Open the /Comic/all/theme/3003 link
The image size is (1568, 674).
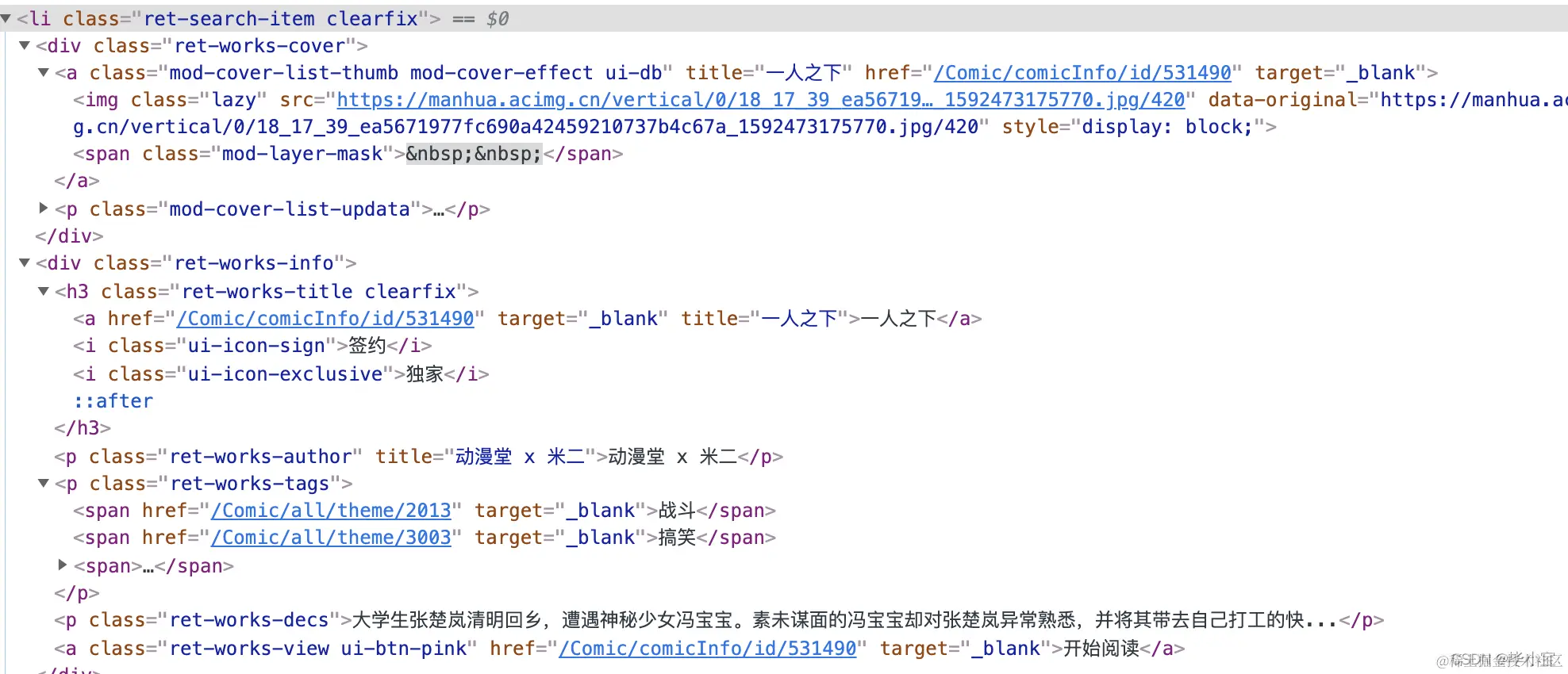click(x=331, y=538)
